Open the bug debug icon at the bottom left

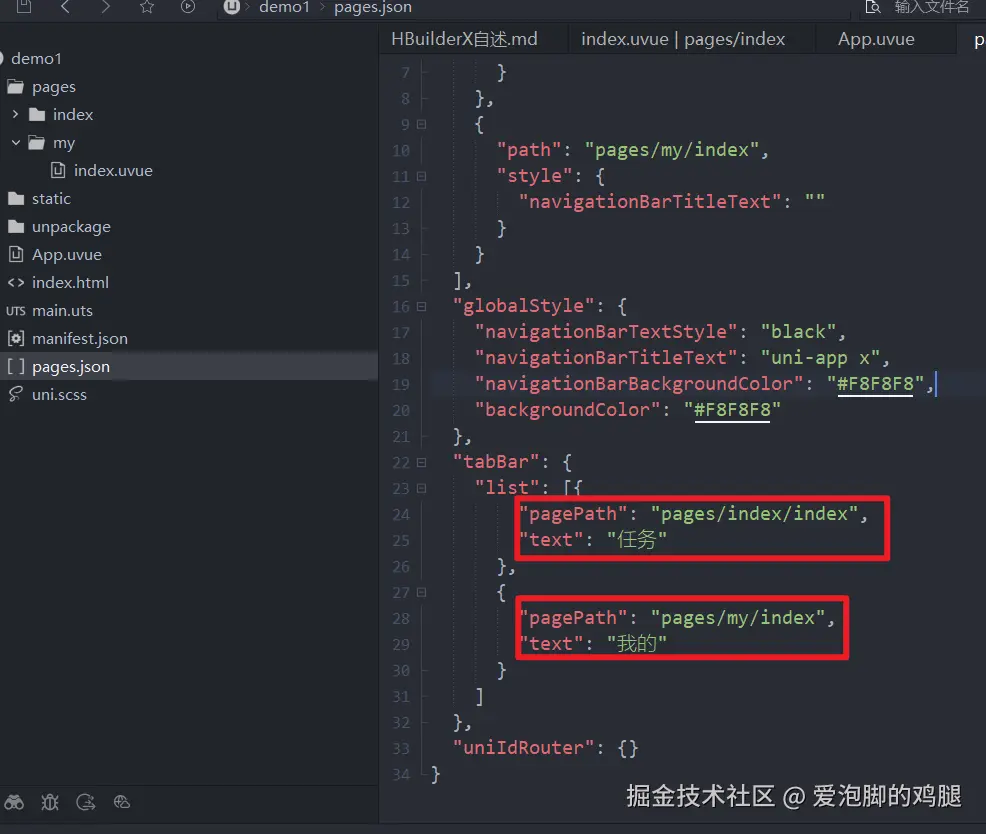coord(50,803)
